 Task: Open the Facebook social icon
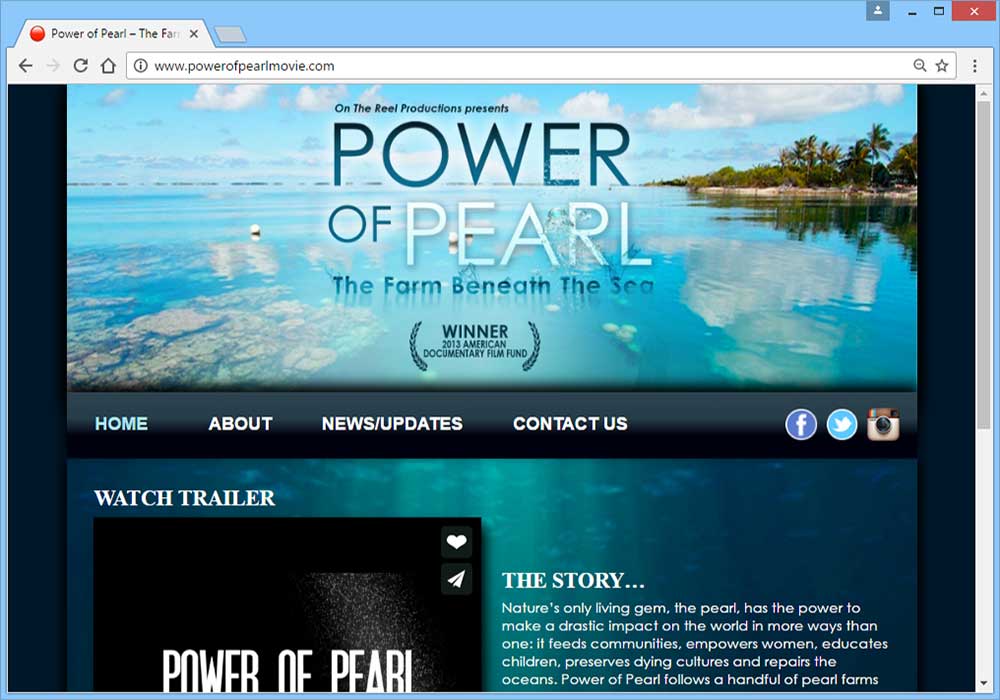pos(801,425)
